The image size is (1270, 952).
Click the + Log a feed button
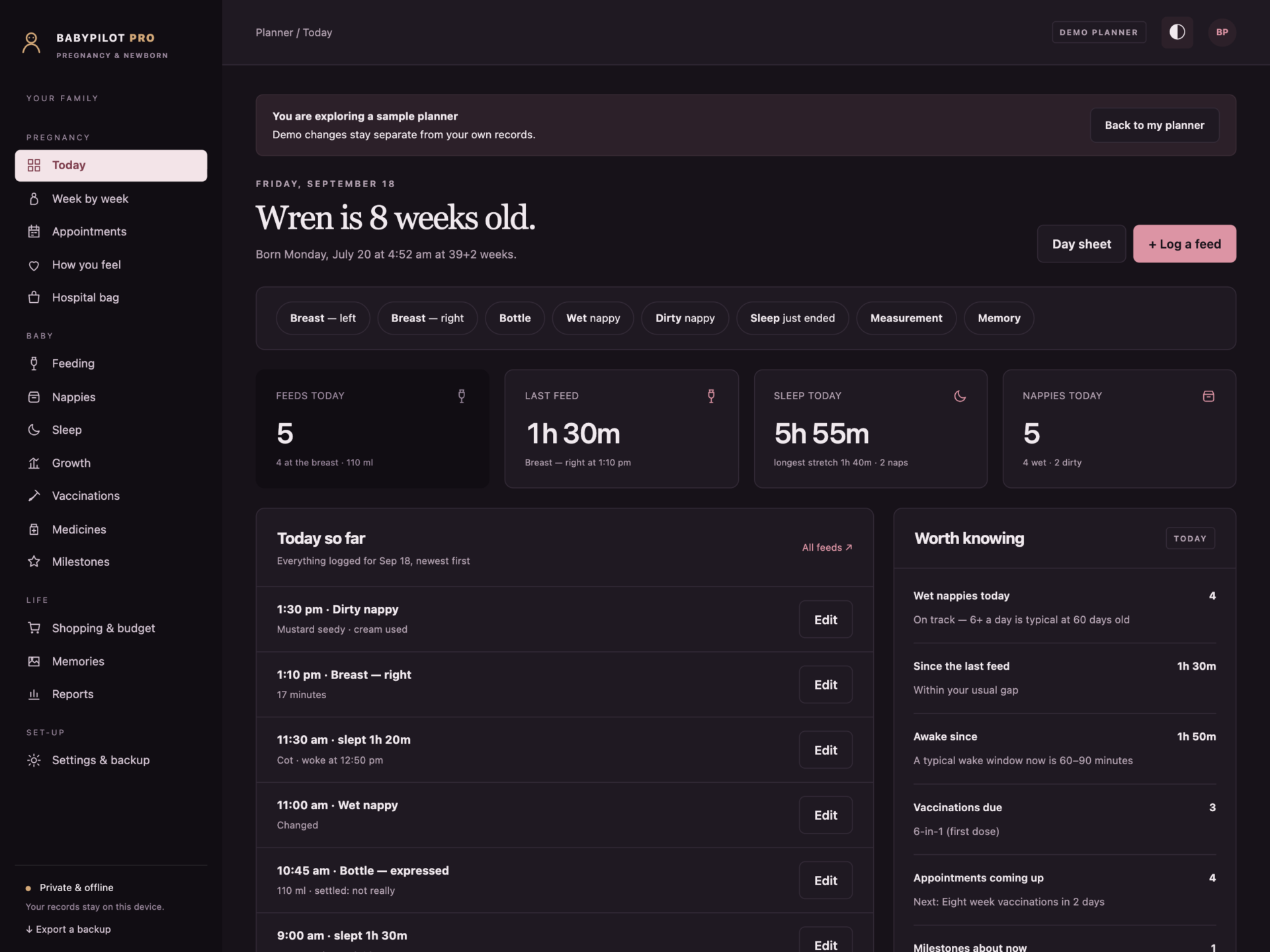click(x=1184, y=244)
